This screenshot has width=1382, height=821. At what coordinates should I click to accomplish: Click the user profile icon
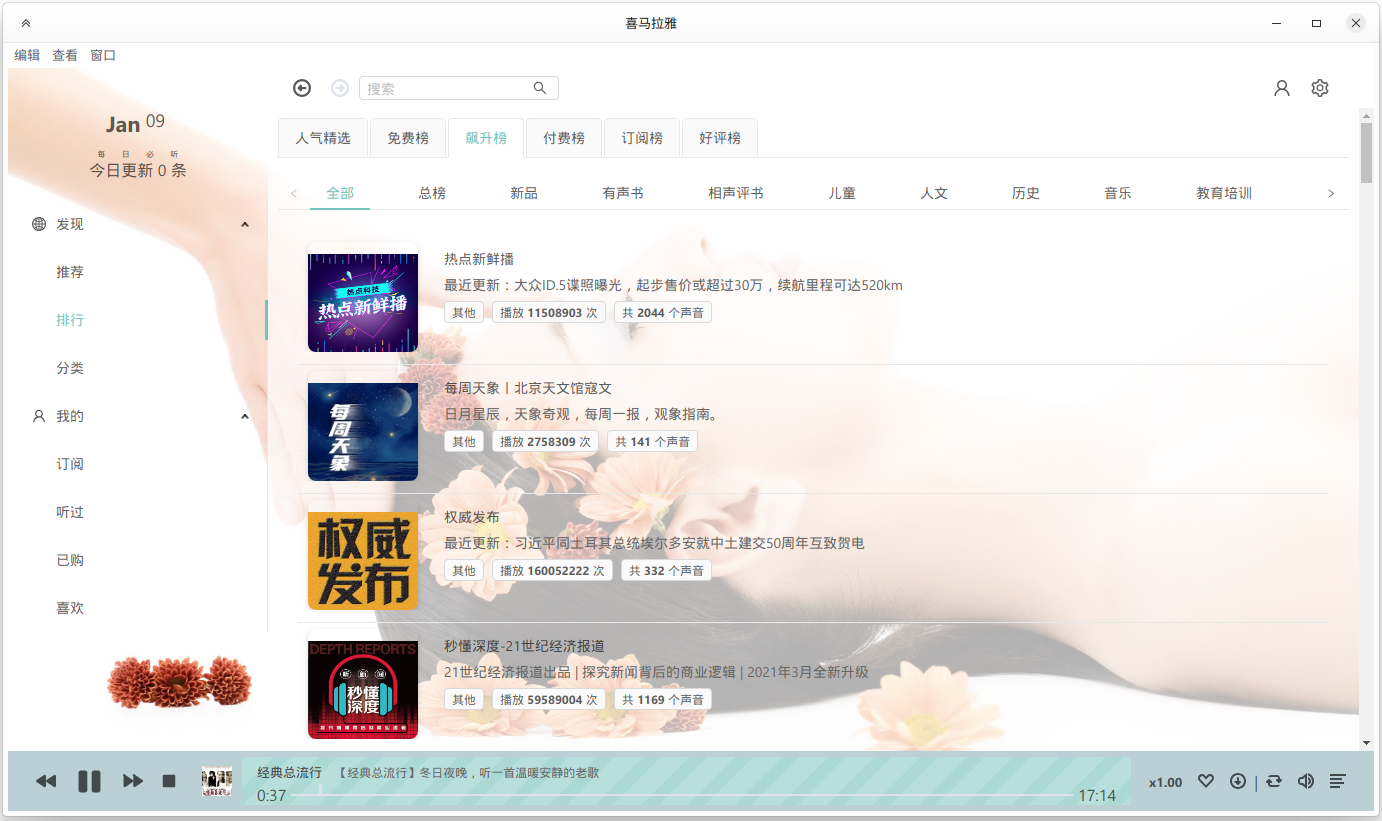pyautogui.click(x=1282, y=88)
